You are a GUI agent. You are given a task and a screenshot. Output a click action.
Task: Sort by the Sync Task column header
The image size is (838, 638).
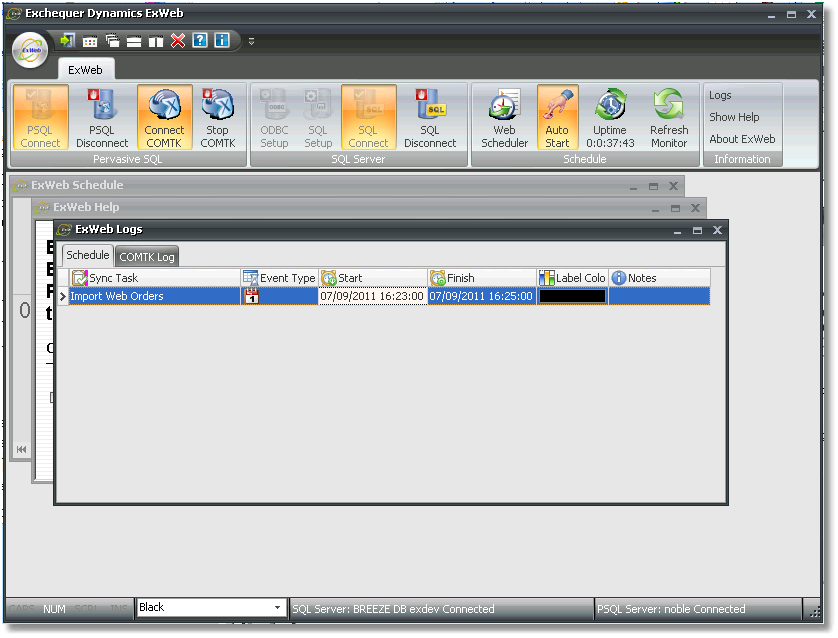click(156, 278)
